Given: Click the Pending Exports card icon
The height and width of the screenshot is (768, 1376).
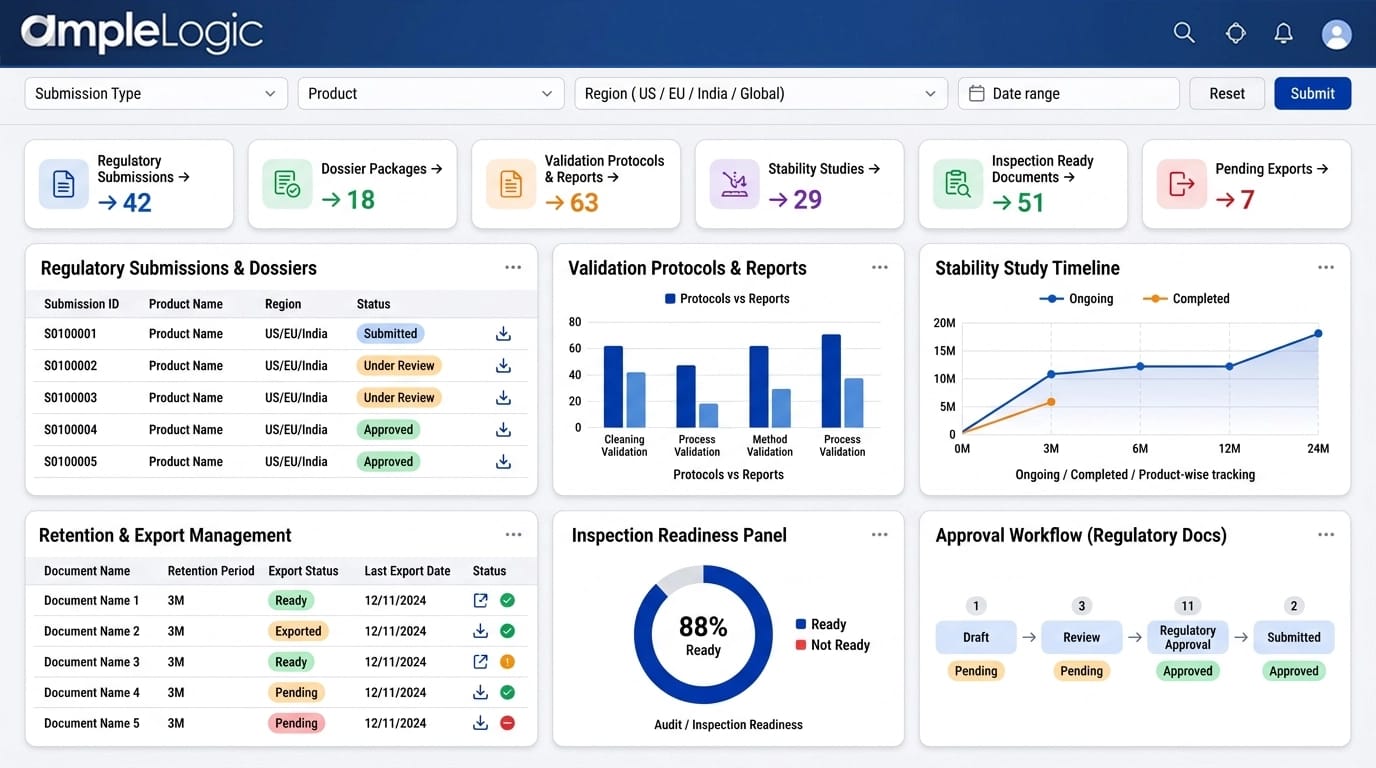Looking at the screenshot, I should click(x=1181, y=184).
